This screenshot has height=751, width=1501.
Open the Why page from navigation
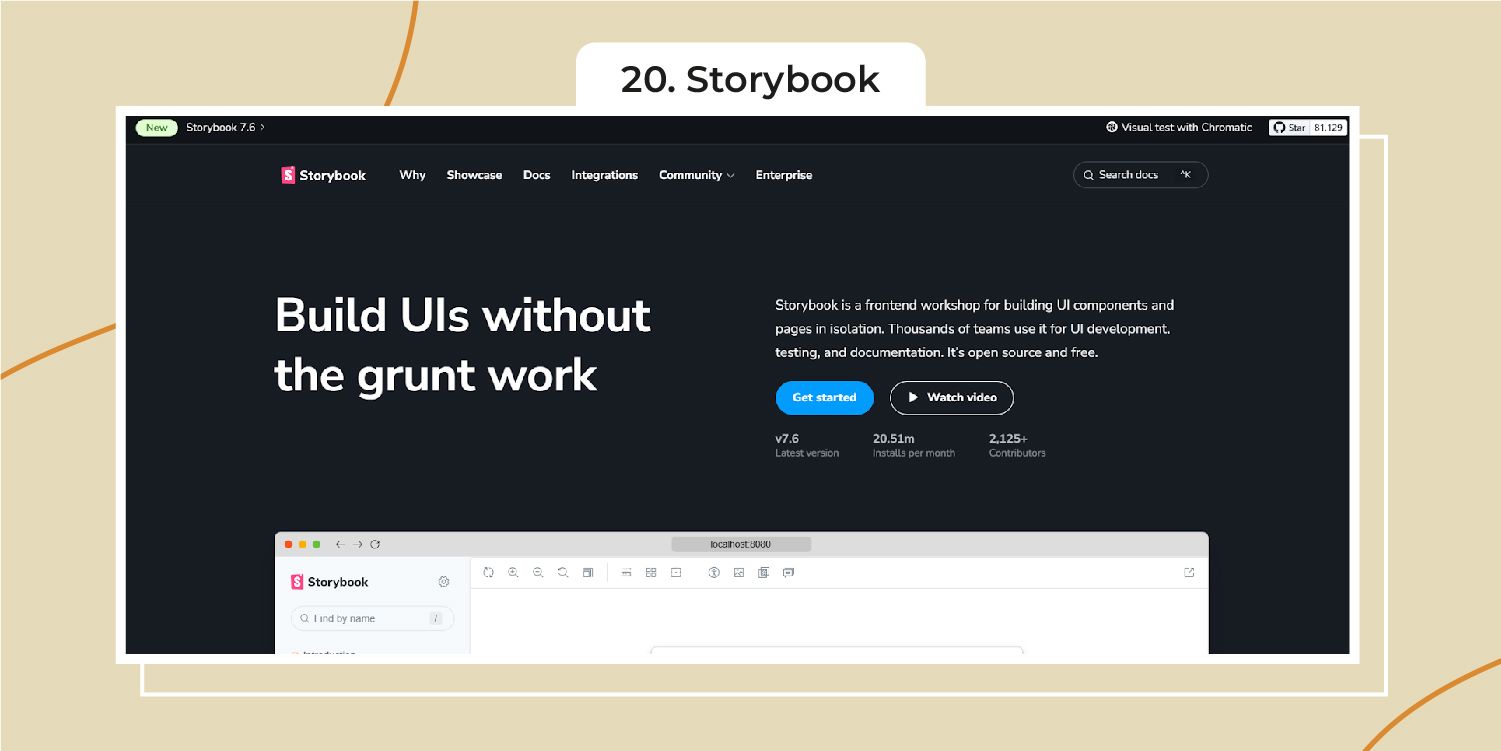(412, 175)
